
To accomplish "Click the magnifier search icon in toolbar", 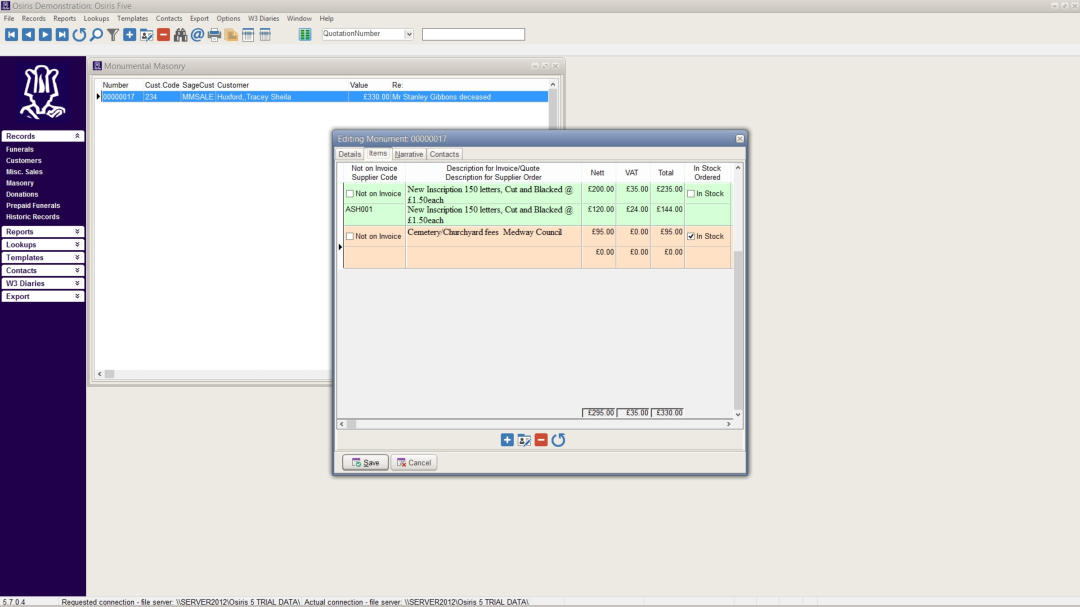I will click(96, 35).
